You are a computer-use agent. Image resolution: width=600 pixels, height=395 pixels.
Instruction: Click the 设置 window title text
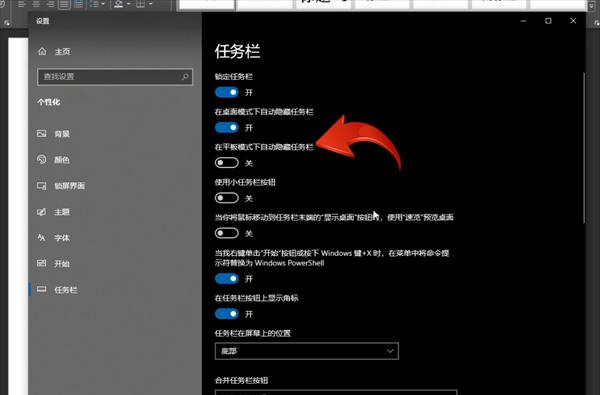click(42, 21)
